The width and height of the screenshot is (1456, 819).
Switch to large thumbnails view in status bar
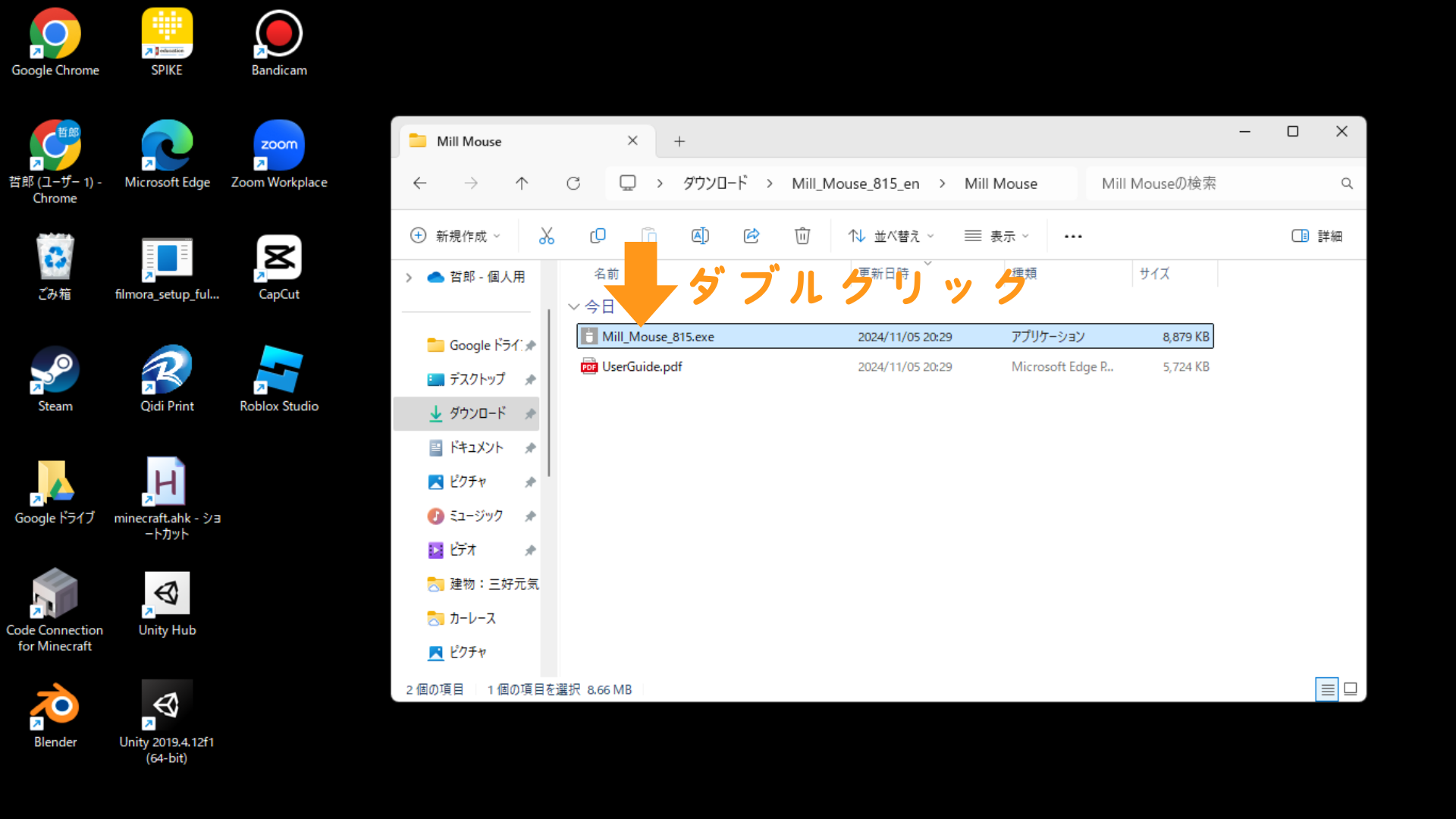[x=1351, y=689]
